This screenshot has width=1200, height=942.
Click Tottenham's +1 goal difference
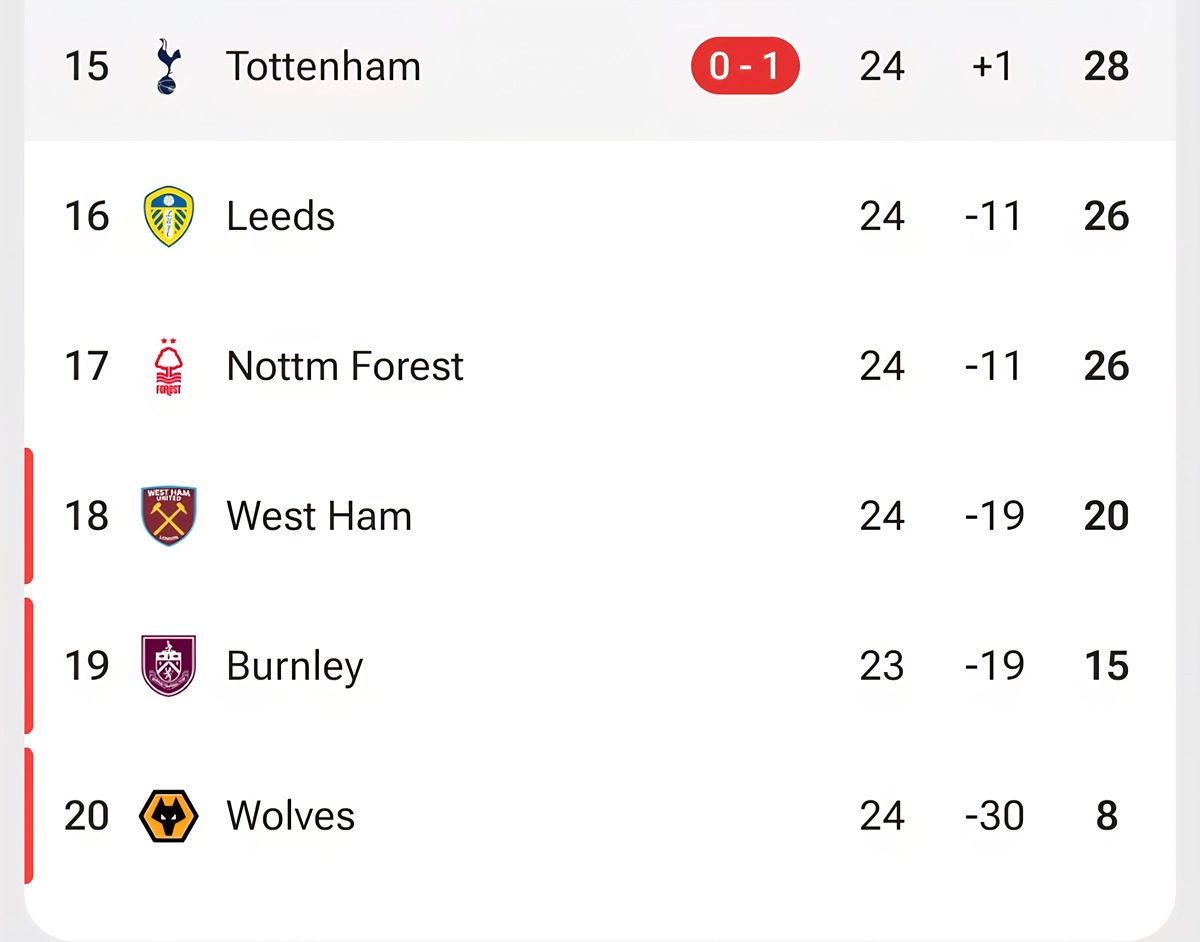[992, 66]
